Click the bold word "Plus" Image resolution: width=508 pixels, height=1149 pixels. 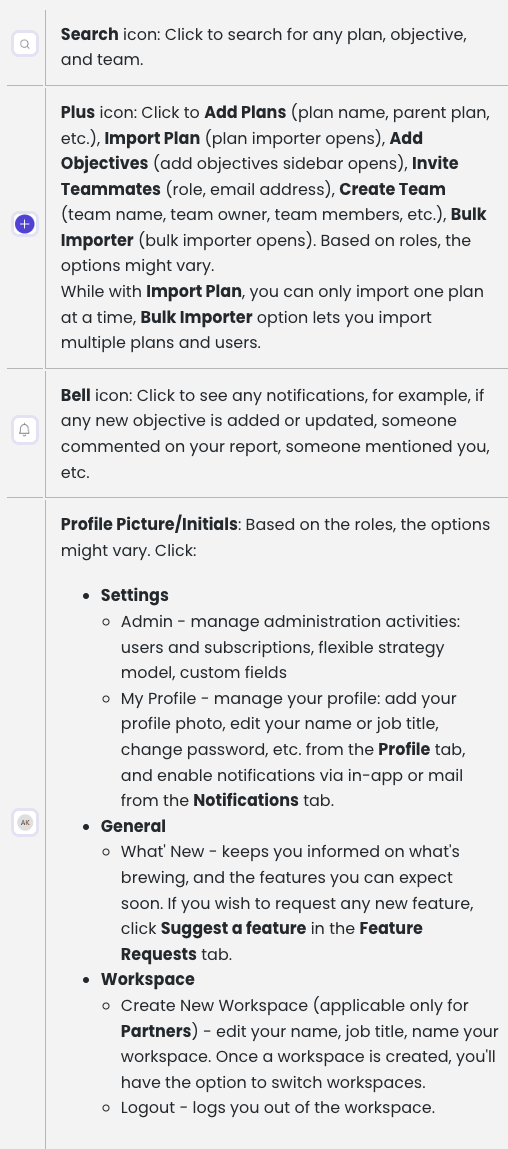78,112
